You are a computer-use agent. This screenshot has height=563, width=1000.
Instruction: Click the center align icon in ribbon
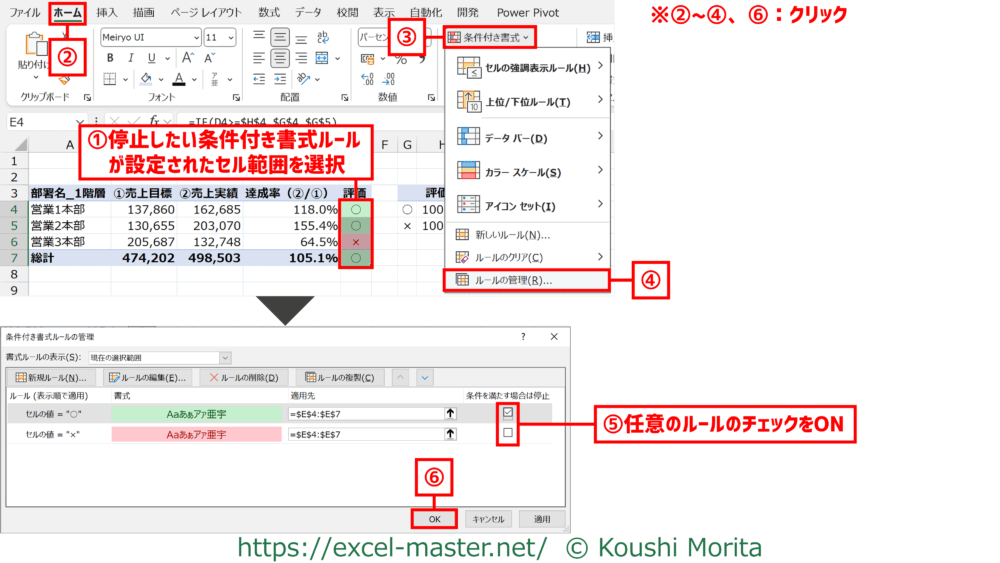281,59
